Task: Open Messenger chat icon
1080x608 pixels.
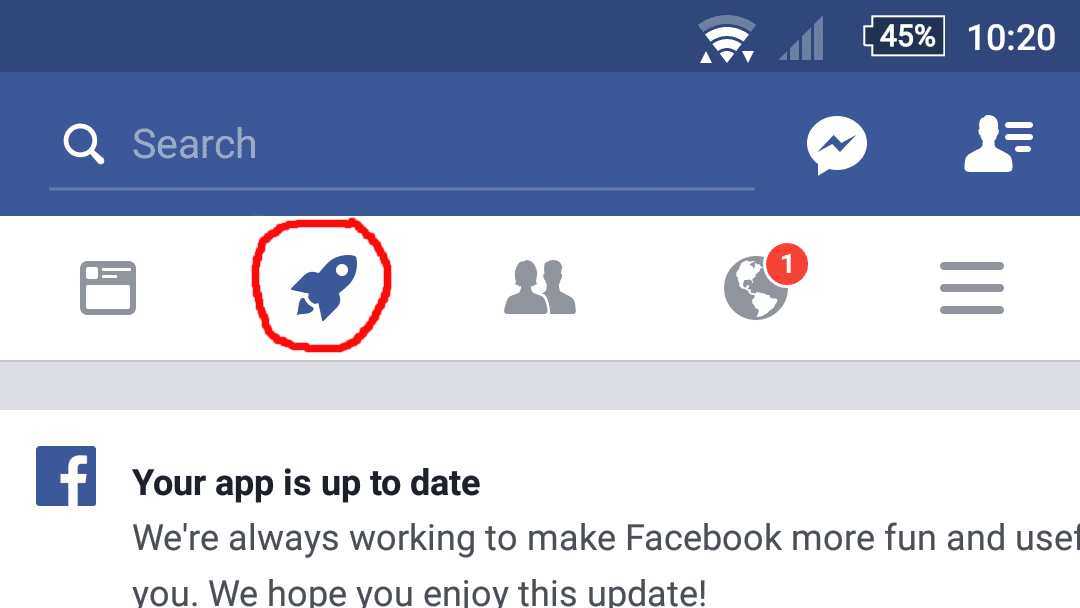Action: coord(837,145)
